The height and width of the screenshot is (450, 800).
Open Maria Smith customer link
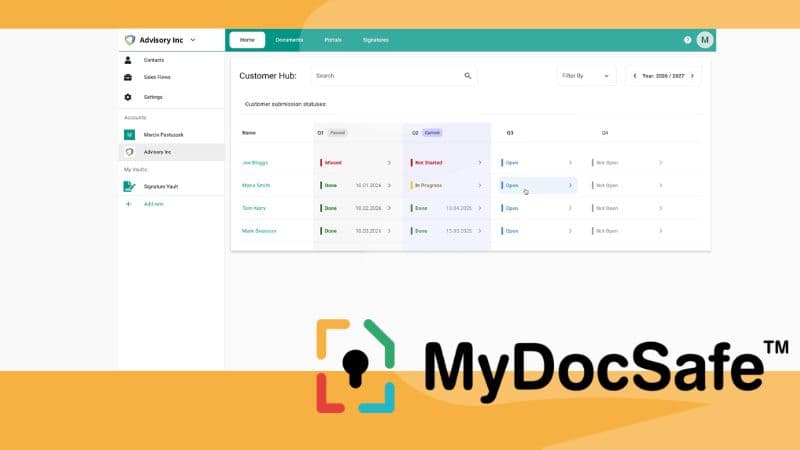[x=256, y=185]
